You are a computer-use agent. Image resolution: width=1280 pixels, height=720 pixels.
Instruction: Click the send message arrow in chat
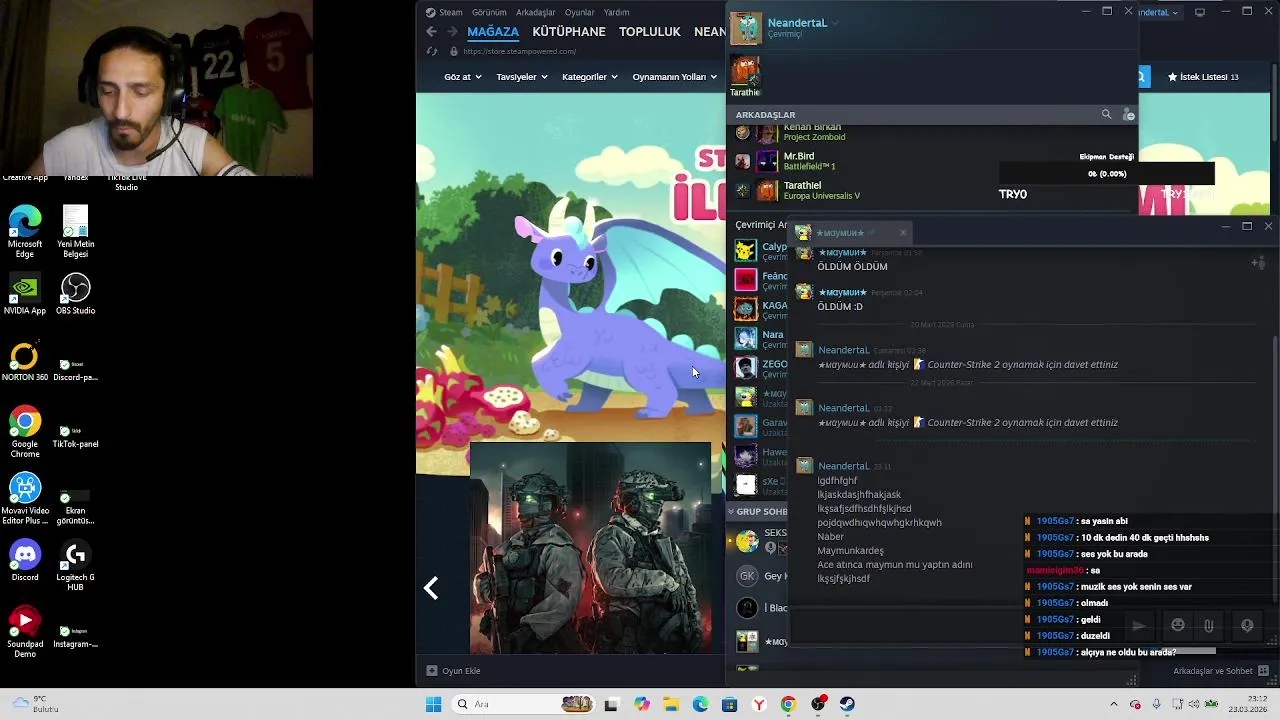(1138, 626)
